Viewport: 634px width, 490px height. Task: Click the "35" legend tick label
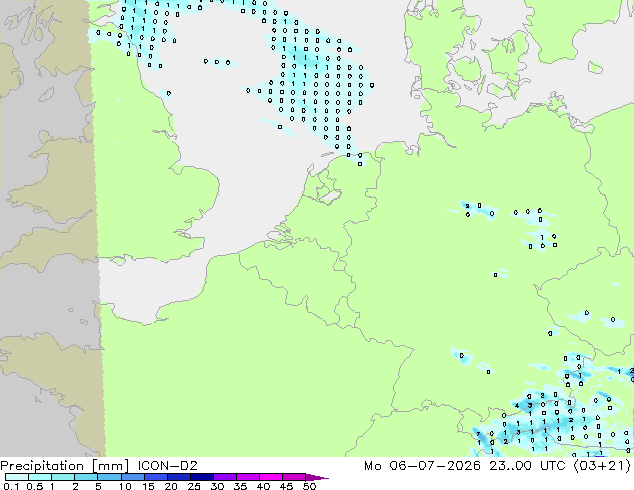[x=241, y=486]
